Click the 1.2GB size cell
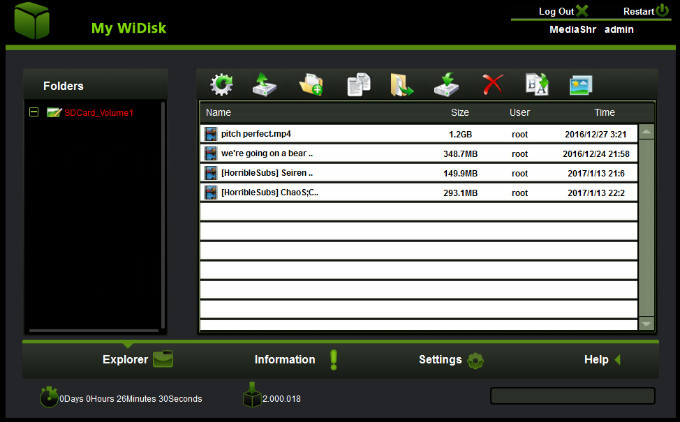 [460, 134]
